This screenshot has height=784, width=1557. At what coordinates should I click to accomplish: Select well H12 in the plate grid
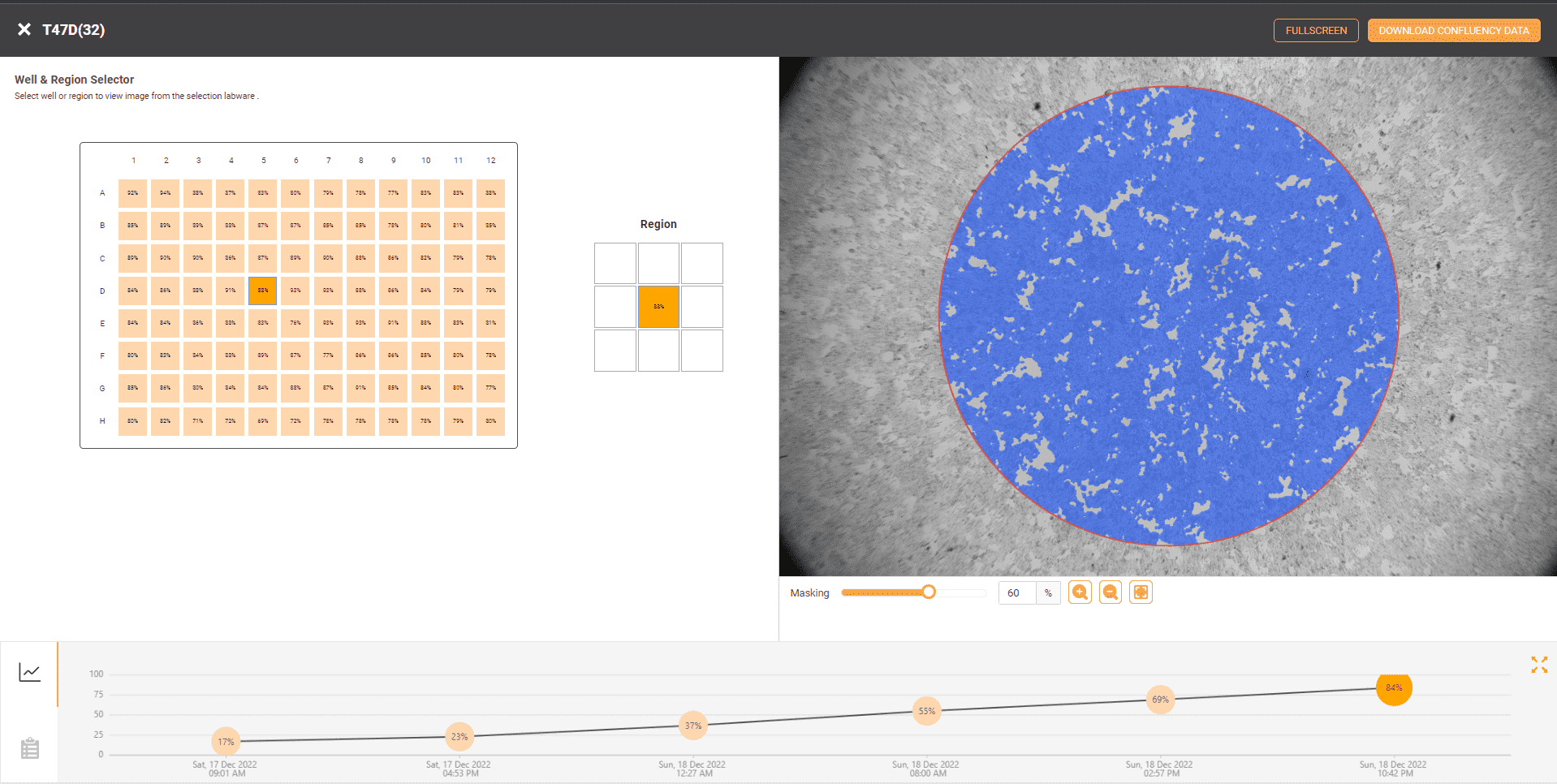click(x=490, y=420)
